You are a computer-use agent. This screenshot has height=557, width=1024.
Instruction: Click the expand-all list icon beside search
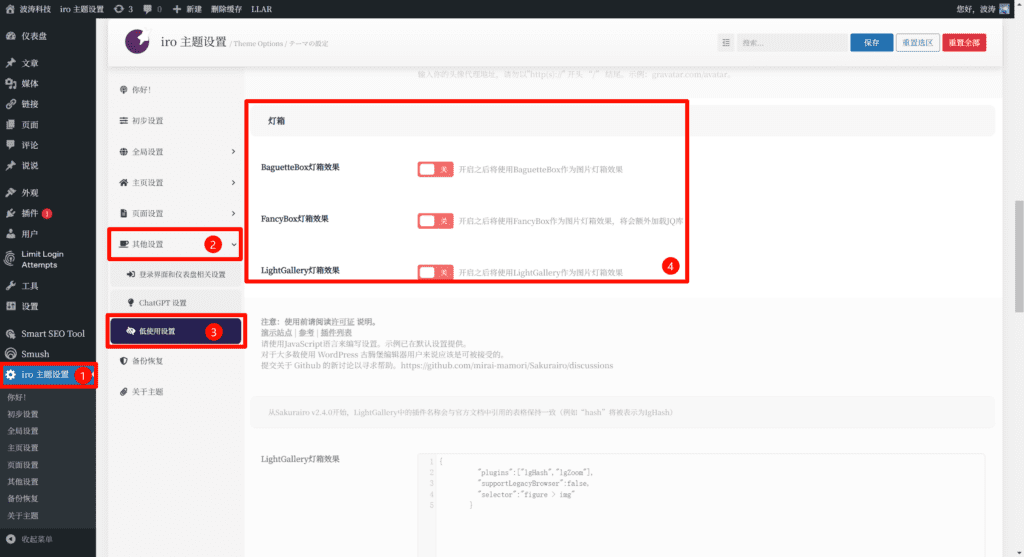[726, 42]
